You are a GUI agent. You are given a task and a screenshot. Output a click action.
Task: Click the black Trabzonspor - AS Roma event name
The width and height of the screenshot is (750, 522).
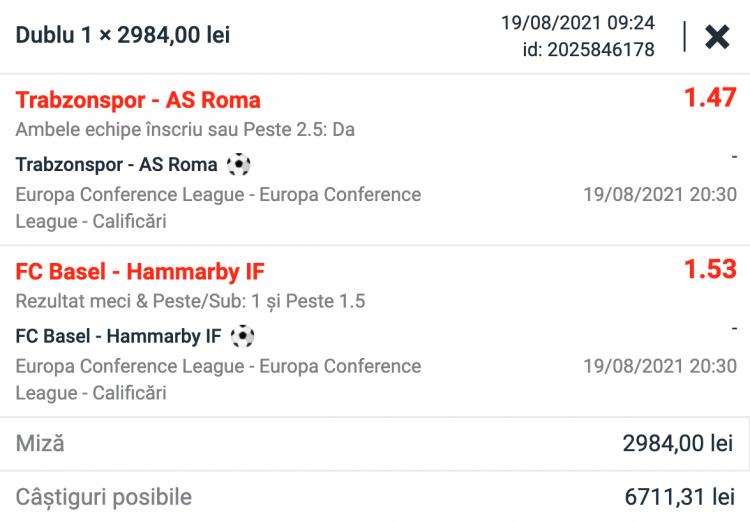(116, 165)
